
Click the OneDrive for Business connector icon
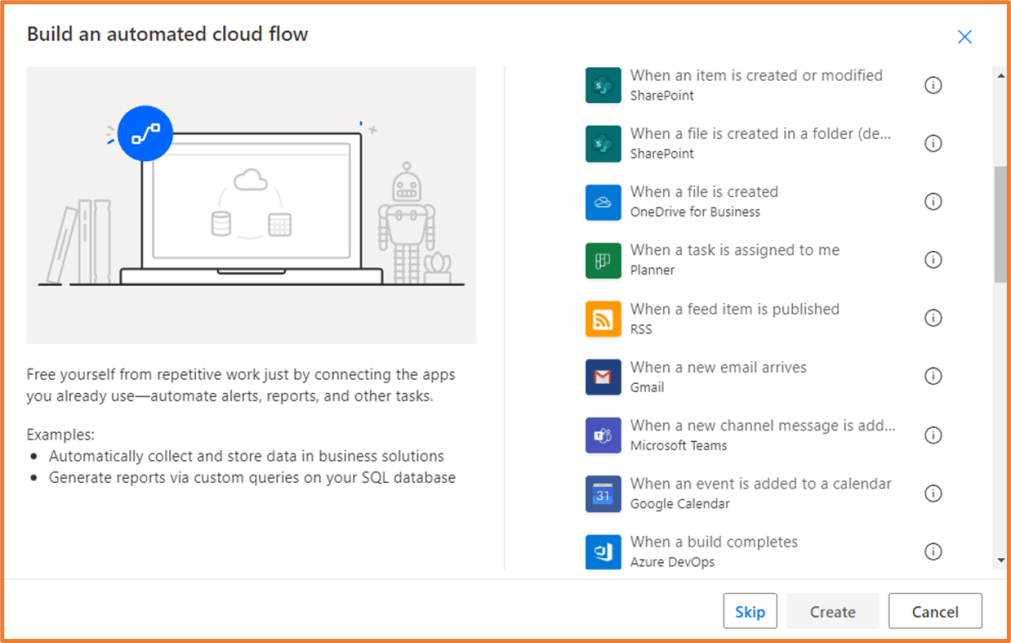602,201
